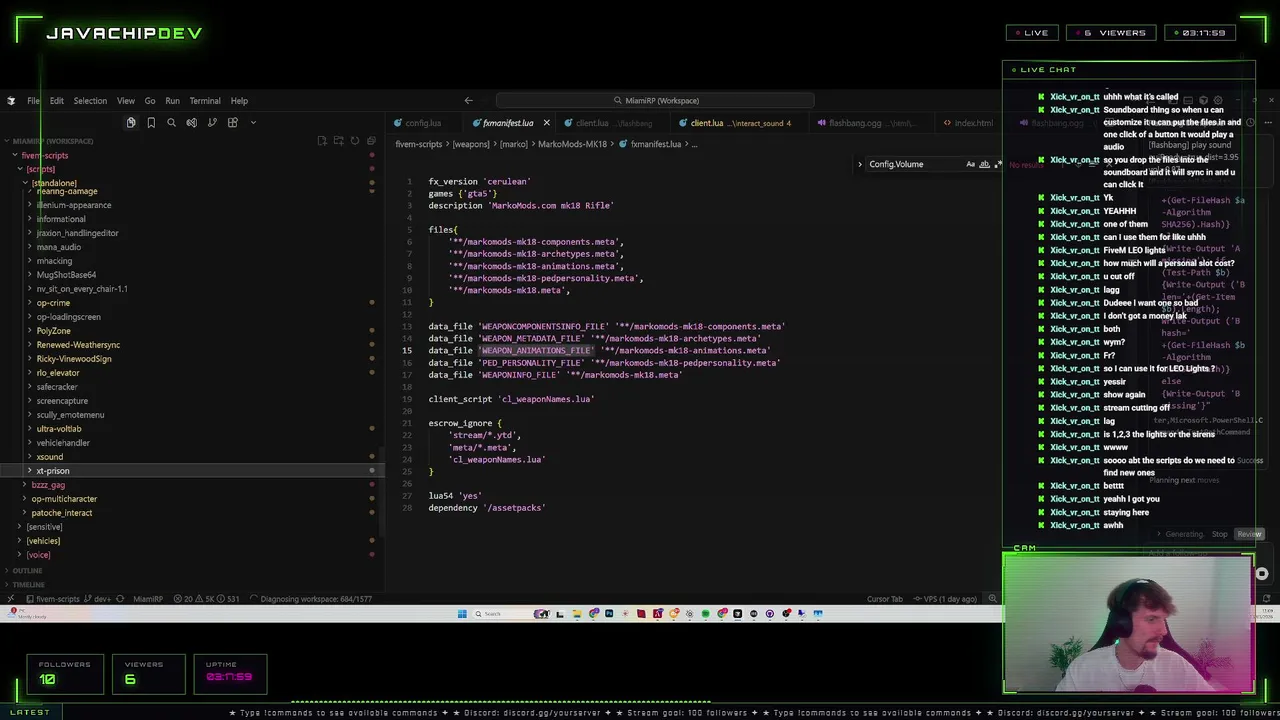Refresh the Explorer file tree

(354, 141)
